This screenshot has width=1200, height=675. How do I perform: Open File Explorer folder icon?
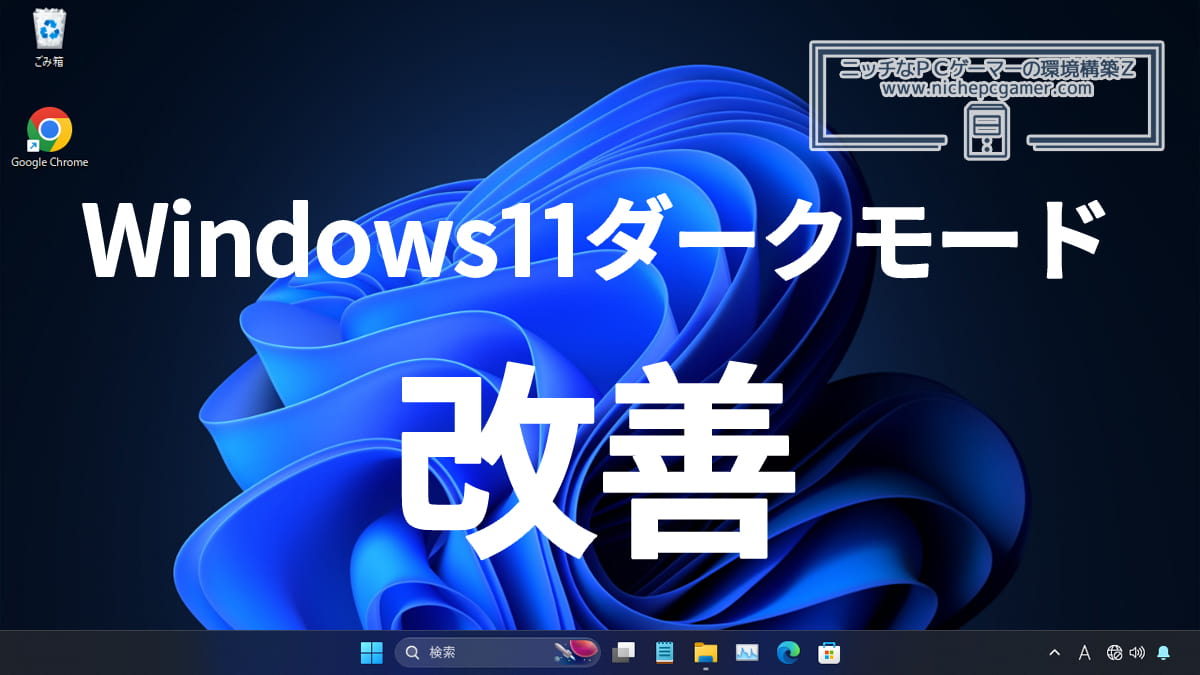click(x=706, y=653)
